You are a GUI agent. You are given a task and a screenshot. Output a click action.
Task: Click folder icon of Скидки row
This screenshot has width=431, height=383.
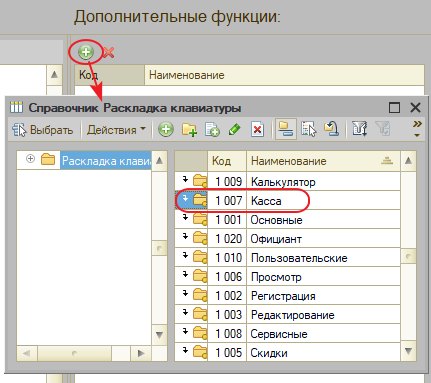200,352
